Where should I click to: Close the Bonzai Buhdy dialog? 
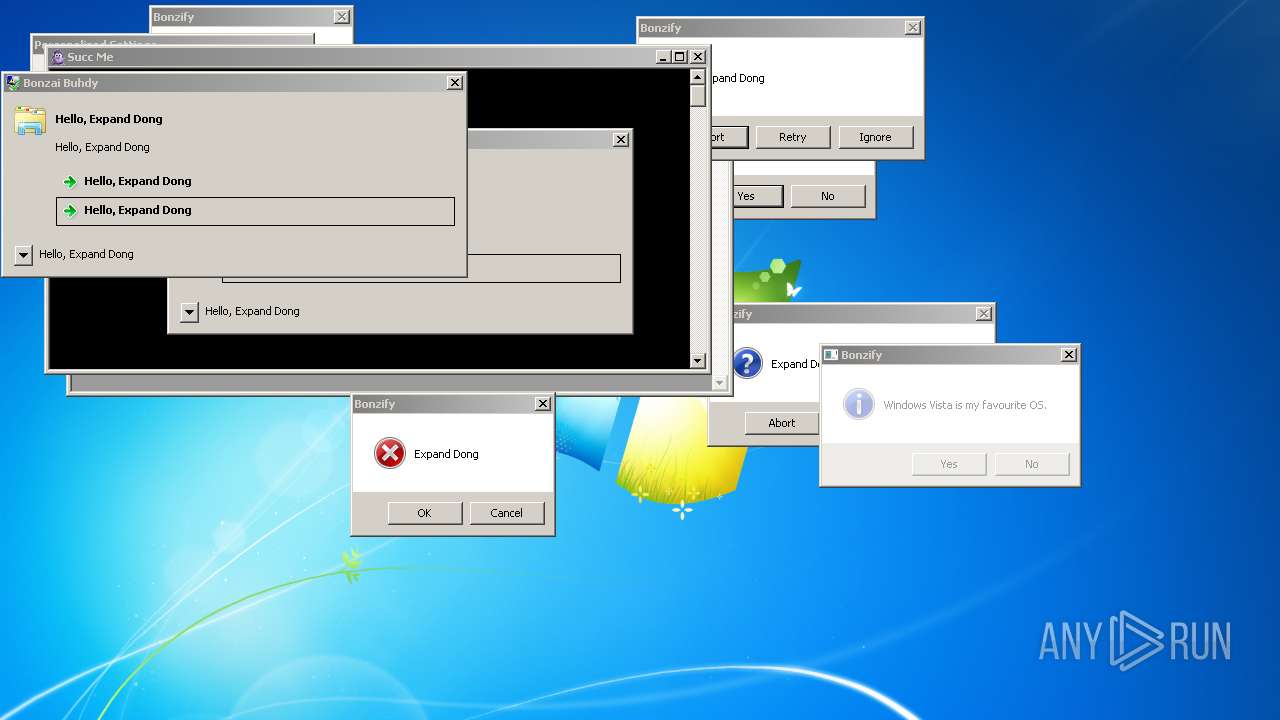[x=455, y=83]
